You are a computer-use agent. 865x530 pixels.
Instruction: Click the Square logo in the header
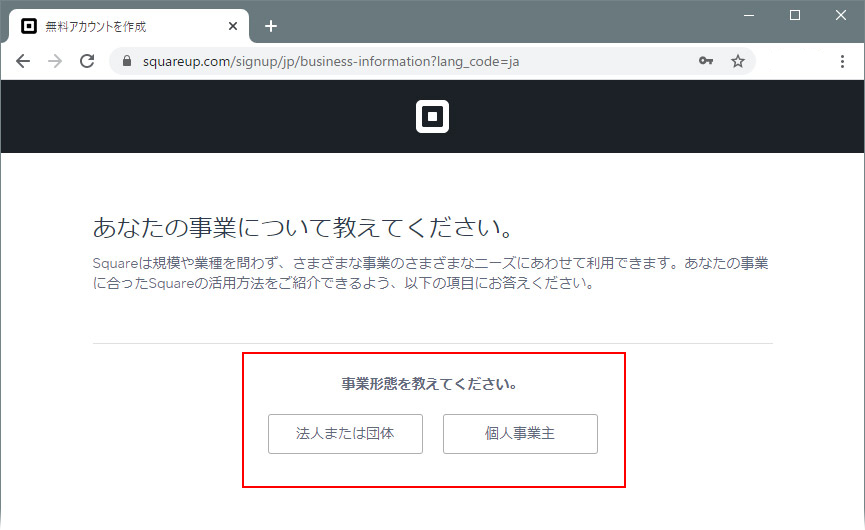pos(432,117)
